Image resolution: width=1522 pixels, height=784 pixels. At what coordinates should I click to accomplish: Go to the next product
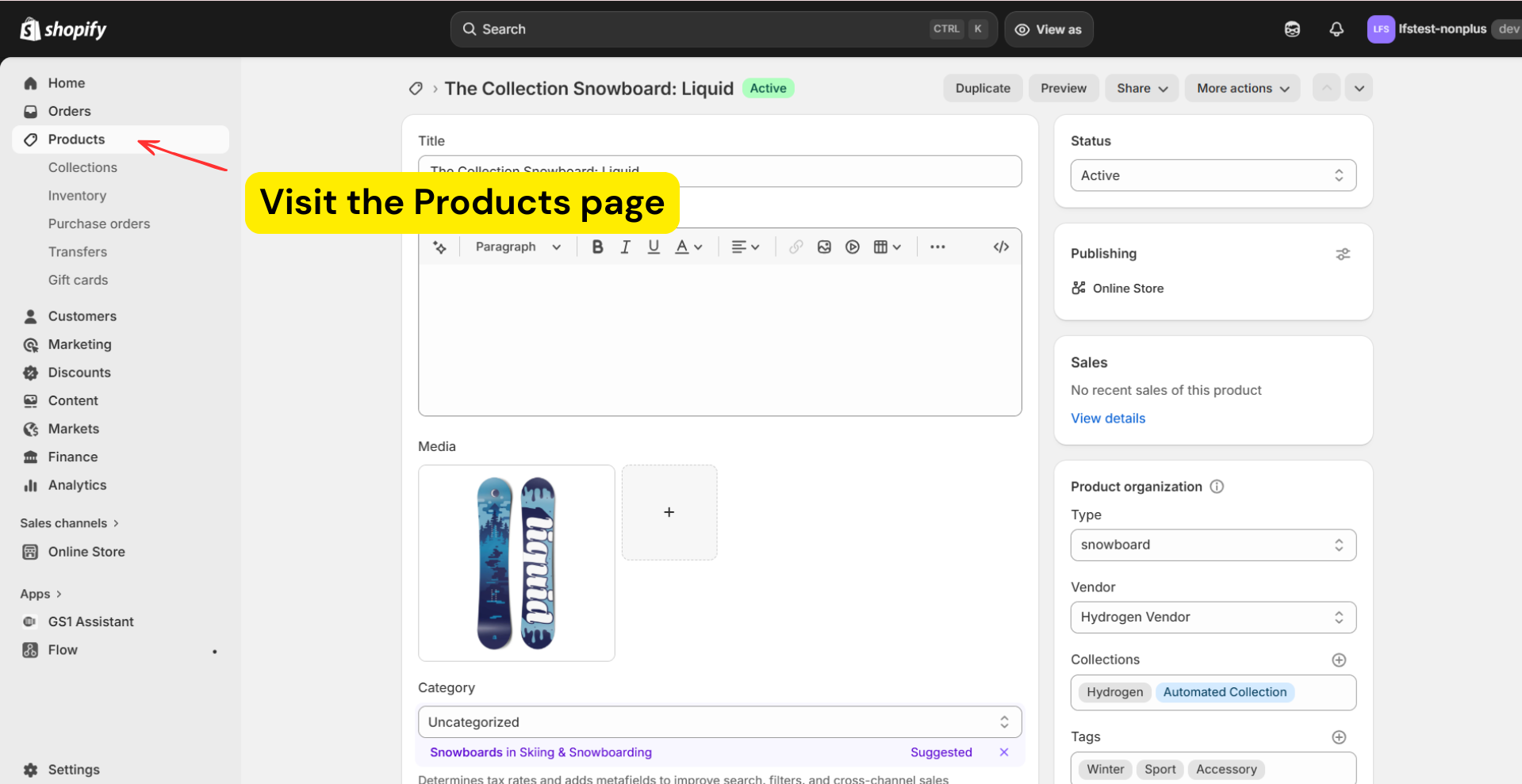[1359, 88]
